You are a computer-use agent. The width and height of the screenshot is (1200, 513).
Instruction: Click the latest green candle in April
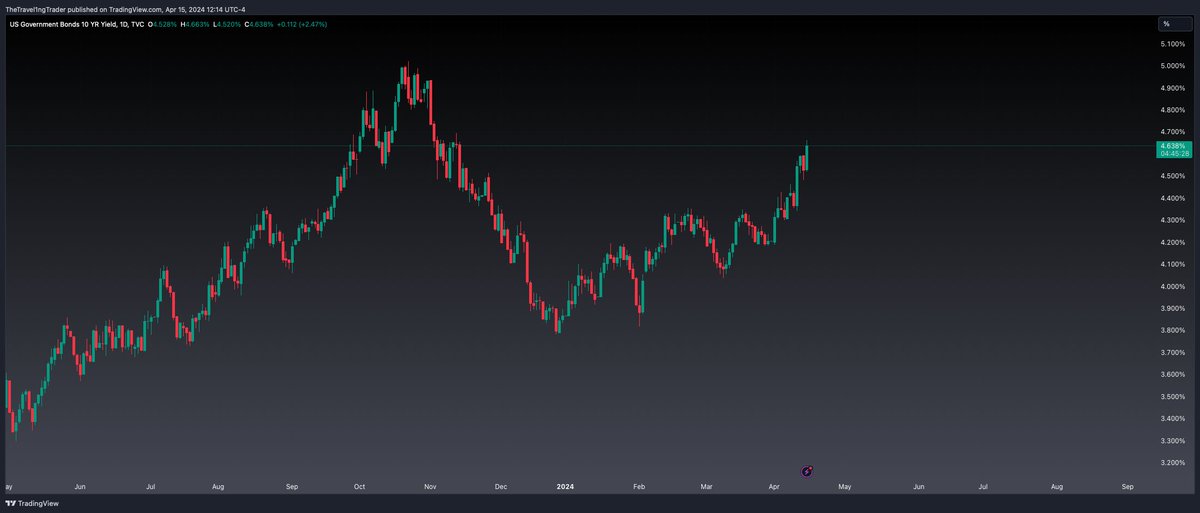point(806,156)
